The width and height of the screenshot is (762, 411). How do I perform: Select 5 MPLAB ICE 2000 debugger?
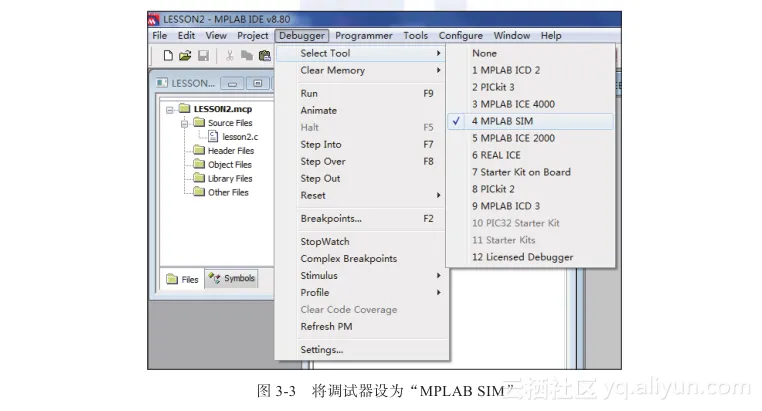point(530,138)
